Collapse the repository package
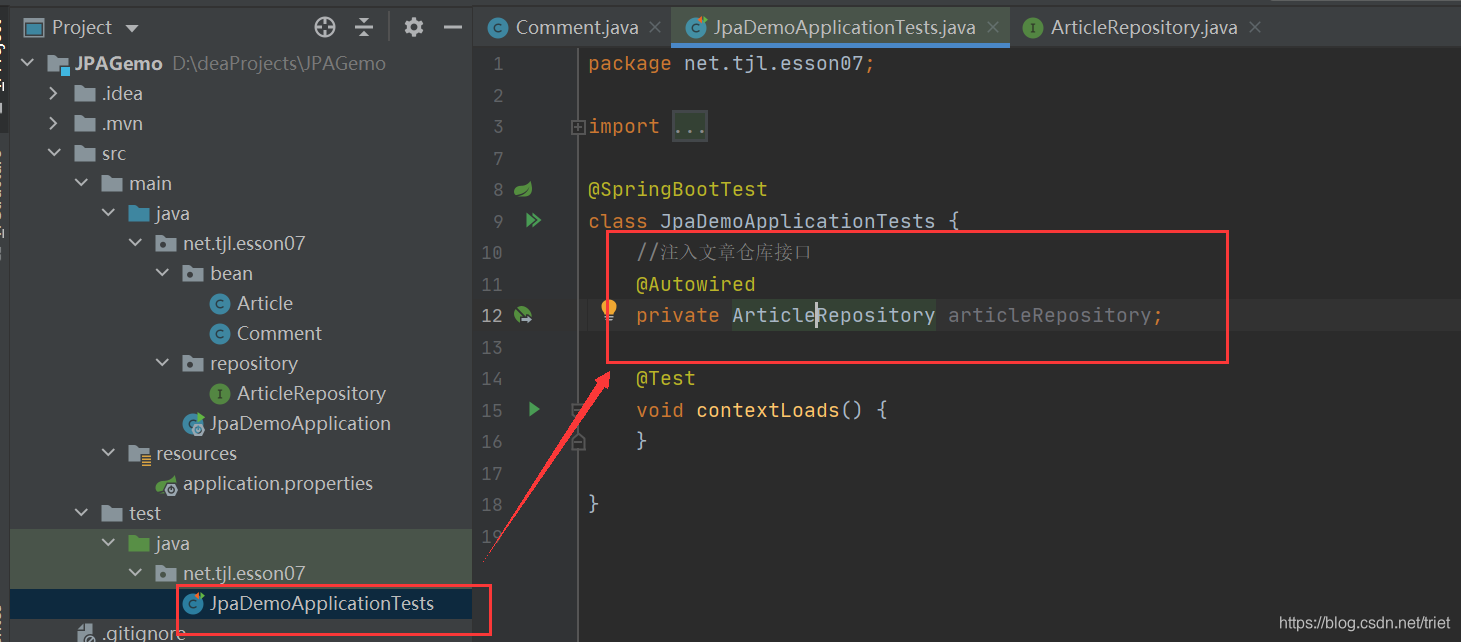The image size is (1461, 642). pos(162,363)
